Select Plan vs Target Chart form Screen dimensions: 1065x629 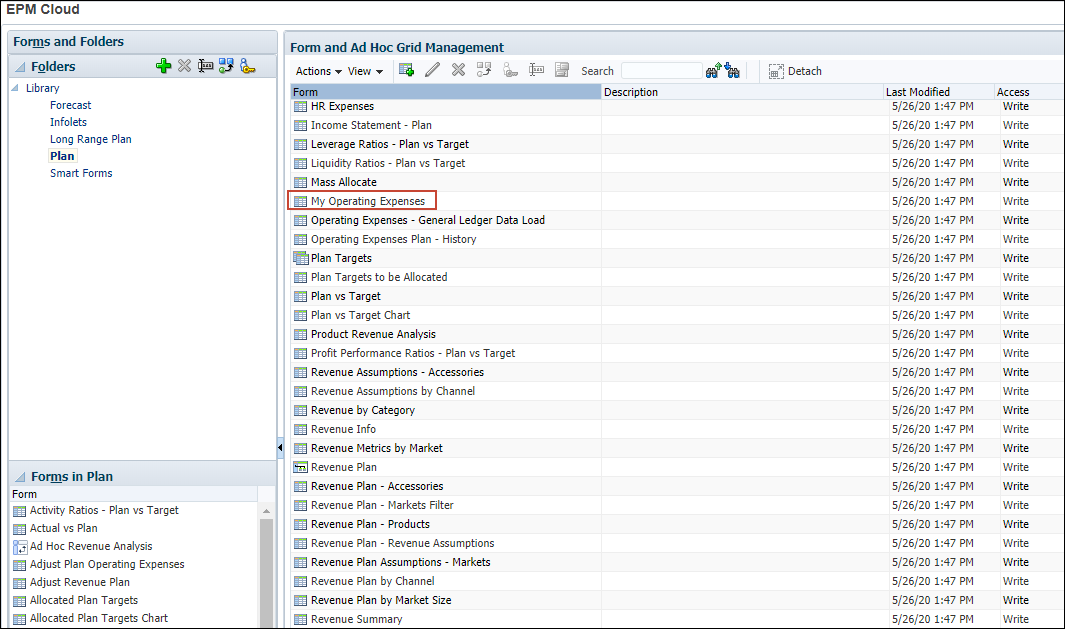click(361, 315)
